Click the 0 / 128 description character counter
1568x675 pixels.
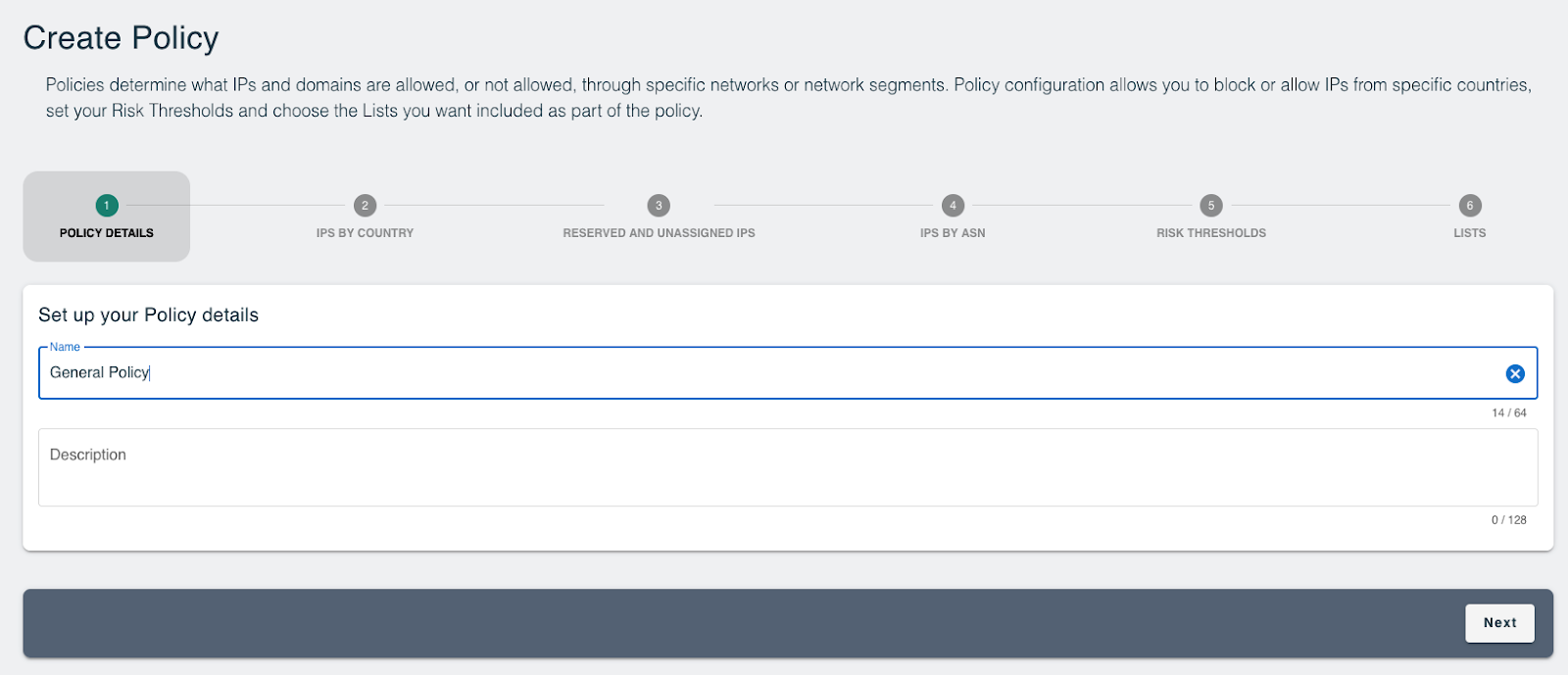pos(1509,520)
